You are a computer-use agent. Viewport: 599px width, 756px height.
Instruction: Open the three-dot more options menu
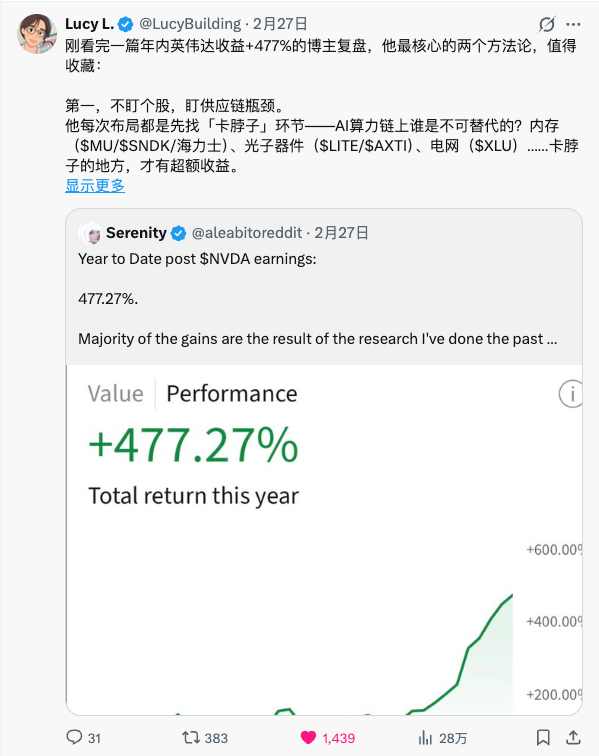[x=573, y=24]
